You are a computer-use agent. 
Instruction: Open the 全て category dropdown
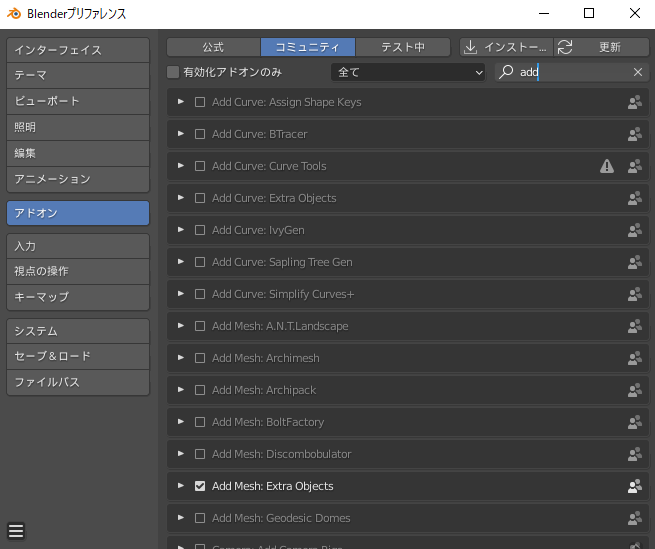(x=408, y=72)
